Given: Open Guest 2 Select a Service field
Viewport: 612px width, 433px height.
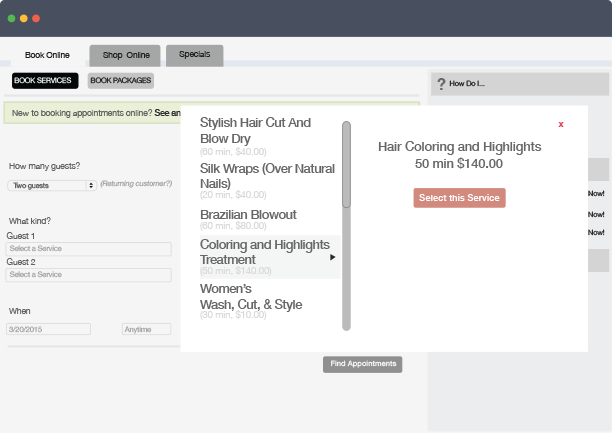Looking at the screenshot, I should point(88,274).
